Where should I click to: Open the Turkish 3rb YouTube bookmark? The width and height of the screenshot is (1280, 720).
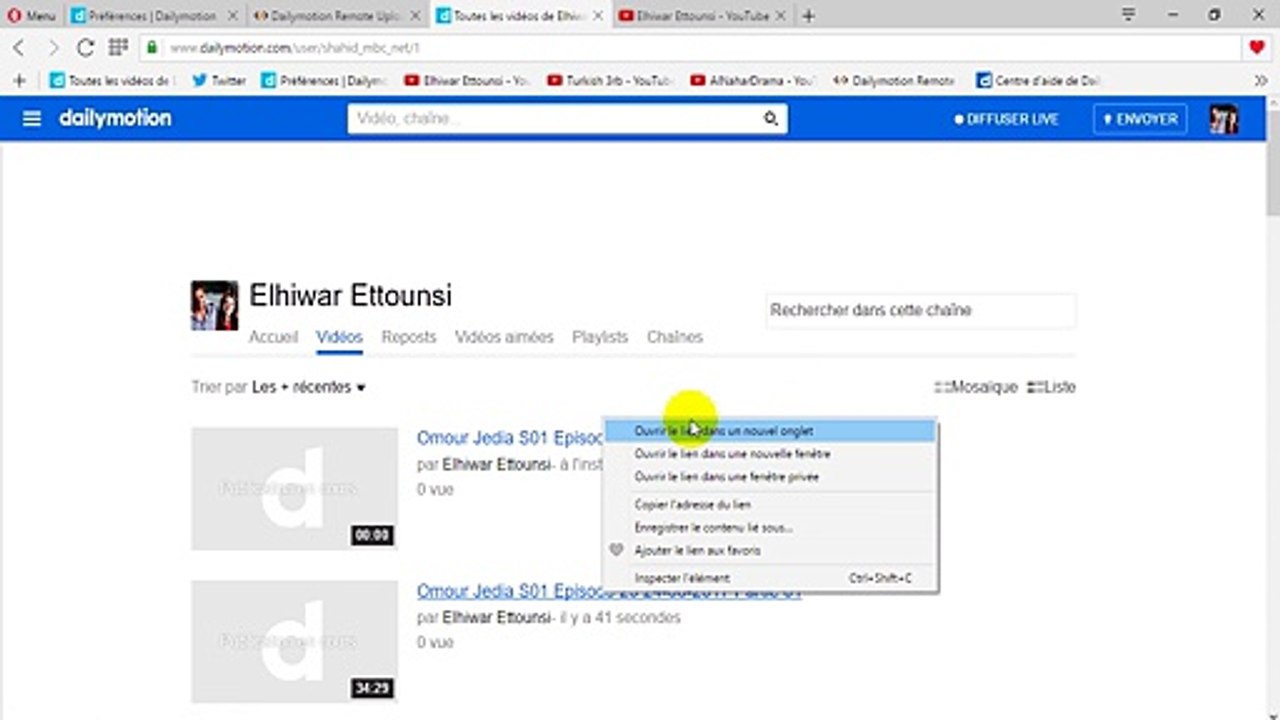(610, 81)
